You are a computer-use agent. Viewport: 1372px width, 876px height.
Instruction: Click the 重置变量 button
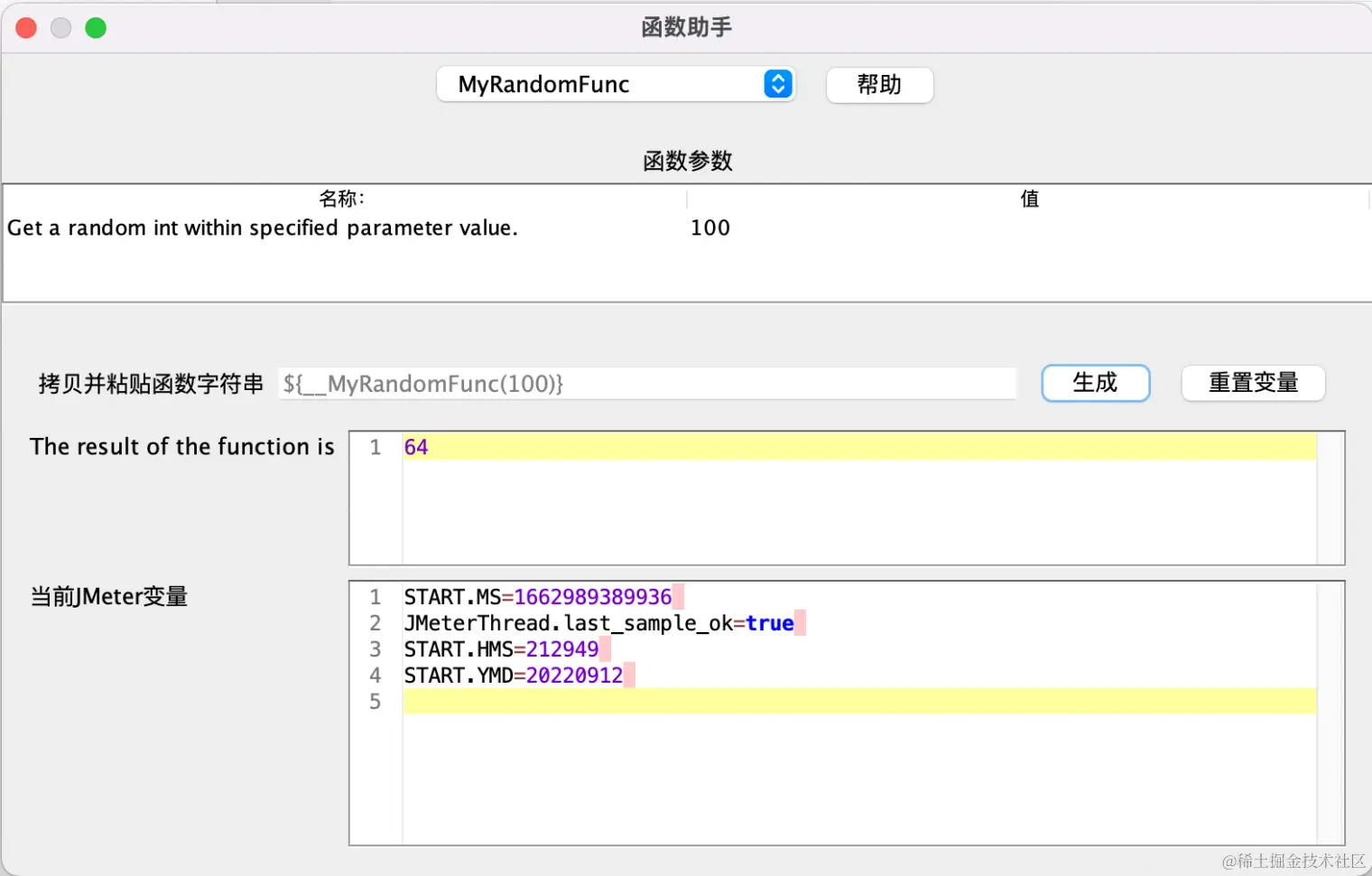[1253, 383]
